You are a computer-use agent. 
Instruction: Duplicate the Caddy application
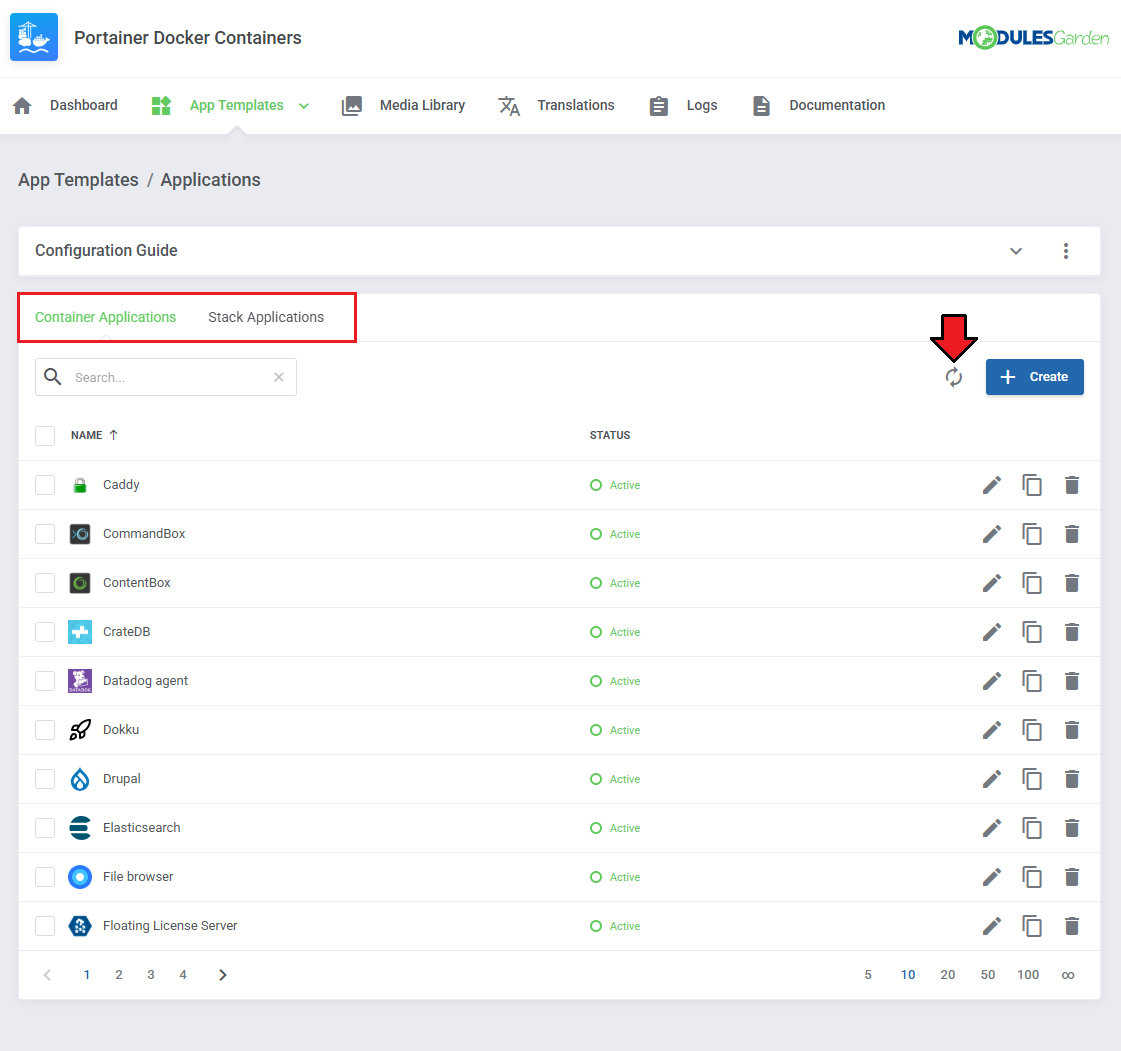tap(1032, 485)
